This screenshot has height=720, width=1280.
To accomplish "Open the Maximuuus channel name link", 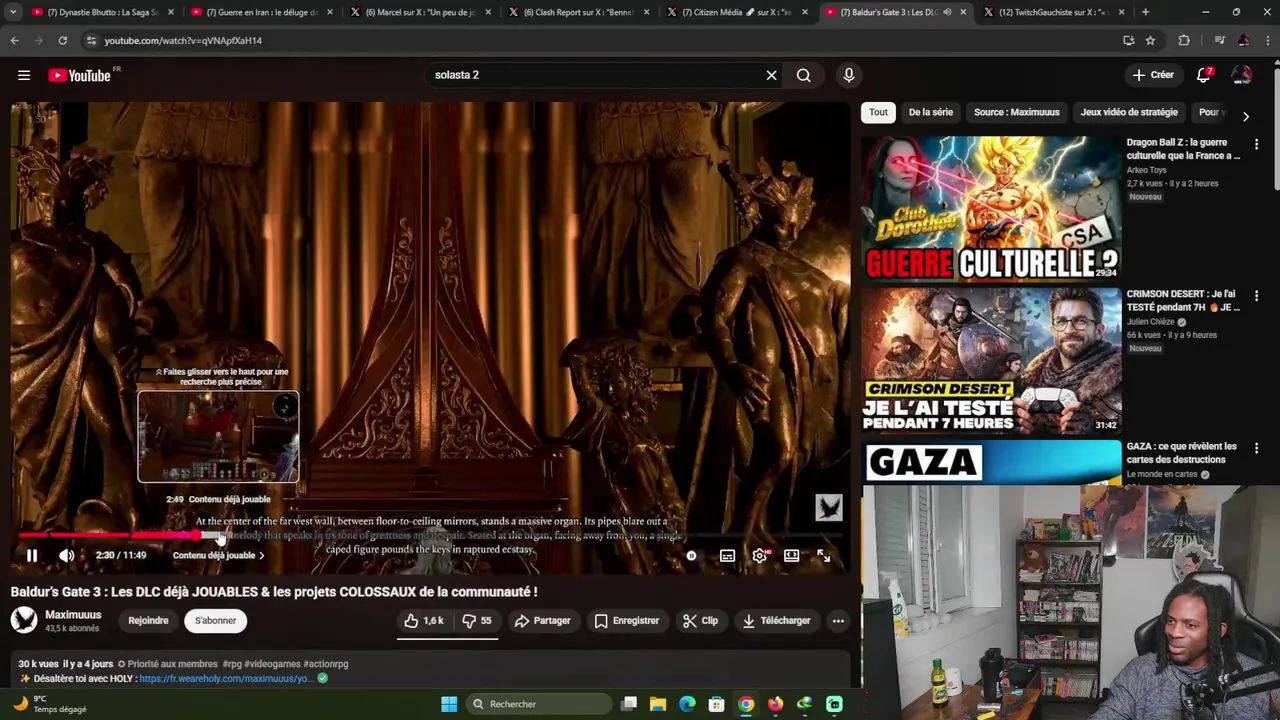I will 73,615.
